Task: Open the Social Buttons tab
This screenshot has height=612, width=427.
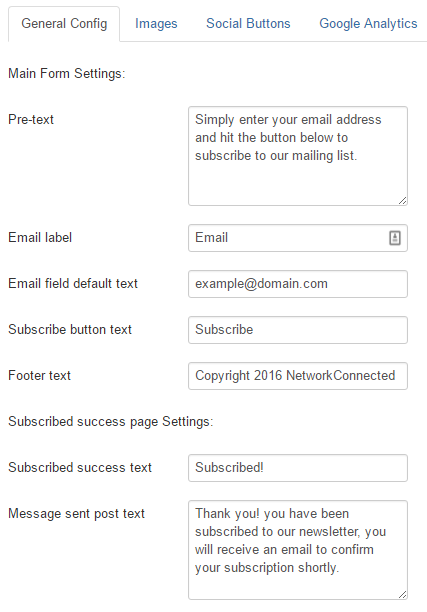Action: click(248, 23)
